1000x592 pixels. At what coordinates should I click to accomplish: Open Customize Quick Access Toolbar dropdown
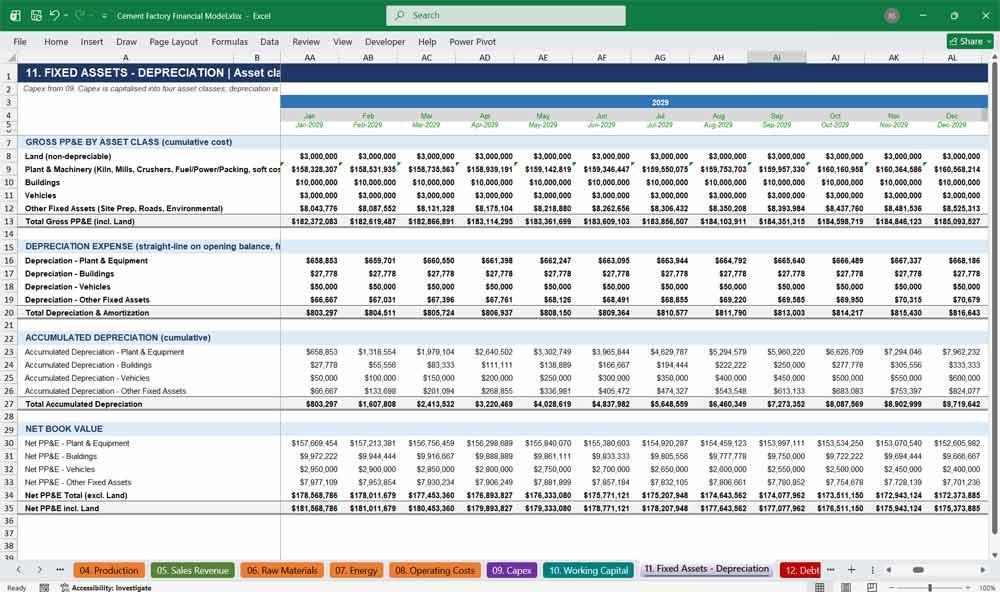coord(104,15)
